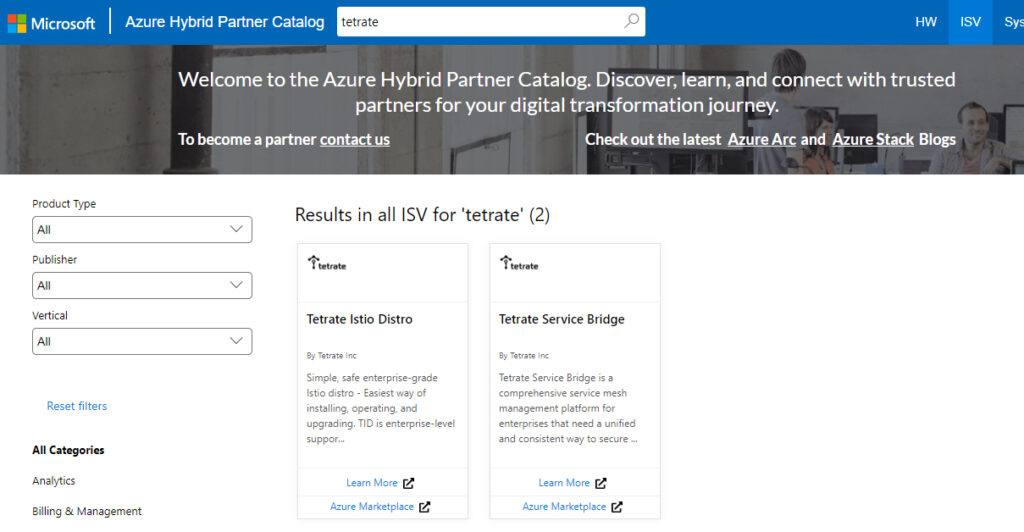This screenshot has height=532, width=1024.
Task: Click external-link icon beside Service Bridge Azure Marketplace
Action: 617,507
